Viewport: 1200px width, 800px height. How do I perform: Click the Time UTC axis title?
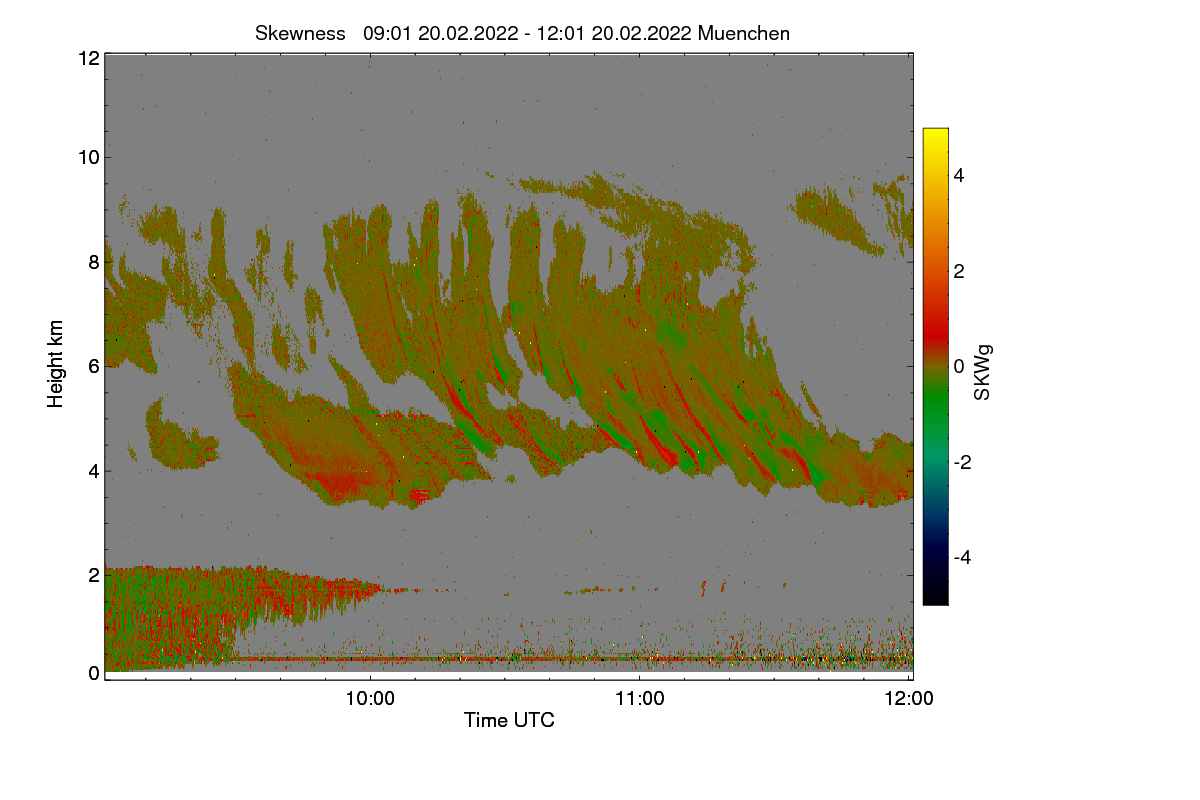pyautogui.click(x=509, y=720)
